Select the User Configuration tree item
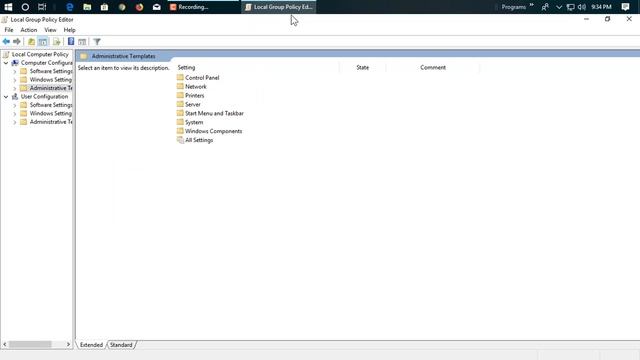 coord(40,97)
